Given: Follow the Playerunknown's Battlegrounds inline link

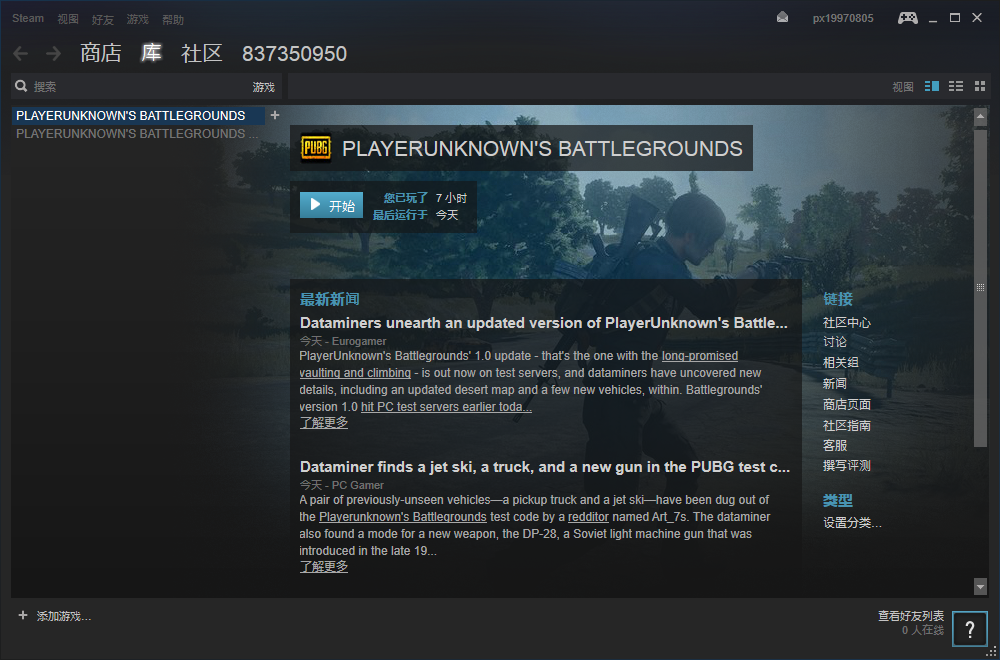Looking at the screenshot, I should [x=403, y=517].
